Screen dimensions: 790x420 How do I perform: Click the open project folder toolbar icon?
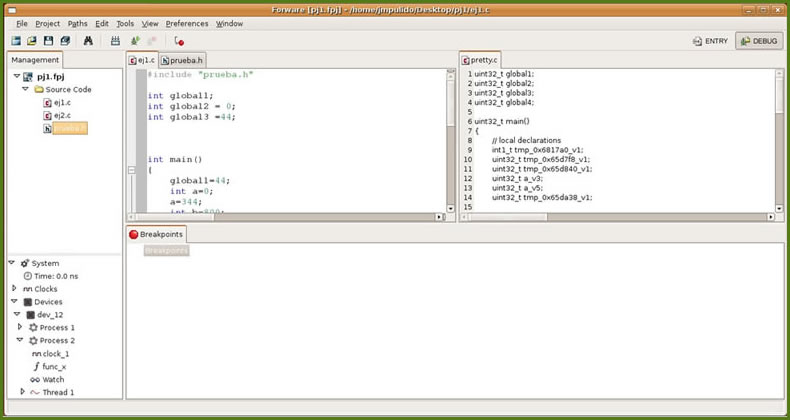32,41
